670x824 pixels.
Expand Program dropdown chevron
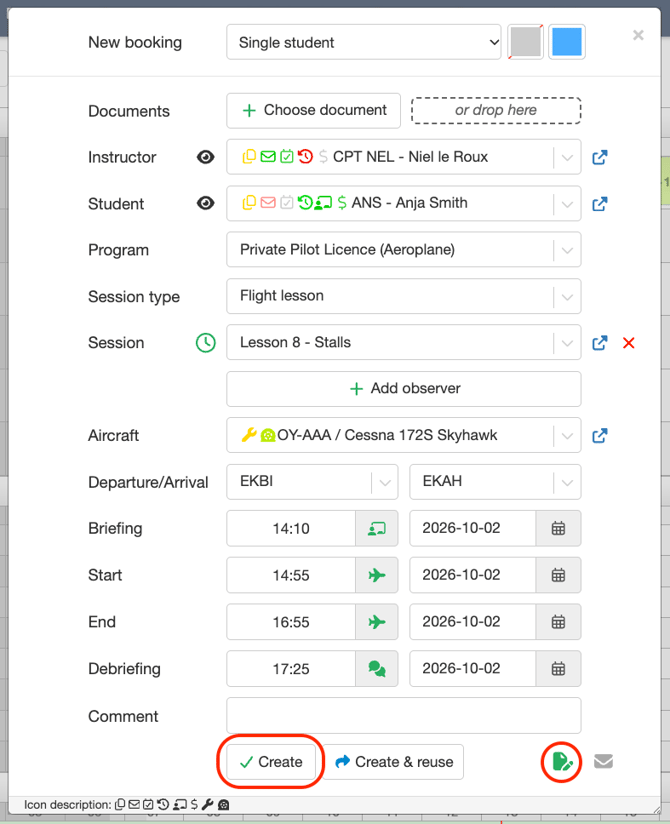pyautogui.click(x=567, y=250)
